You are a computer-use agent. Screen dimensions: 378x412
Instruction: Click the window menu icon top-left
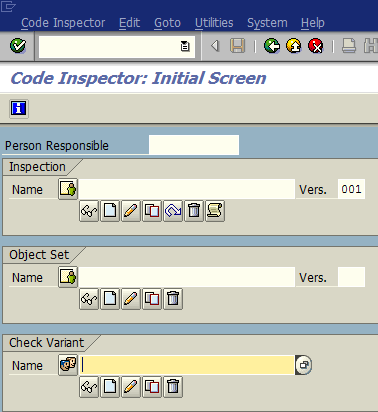(8, 6)
